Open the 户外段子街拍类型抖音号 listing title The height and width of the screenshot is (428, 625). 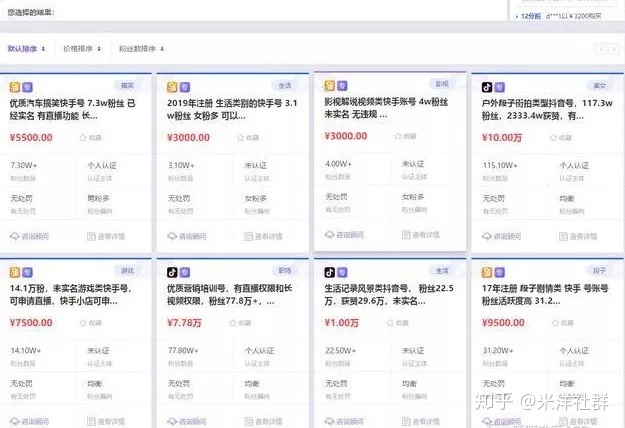[x=547, y=110]
